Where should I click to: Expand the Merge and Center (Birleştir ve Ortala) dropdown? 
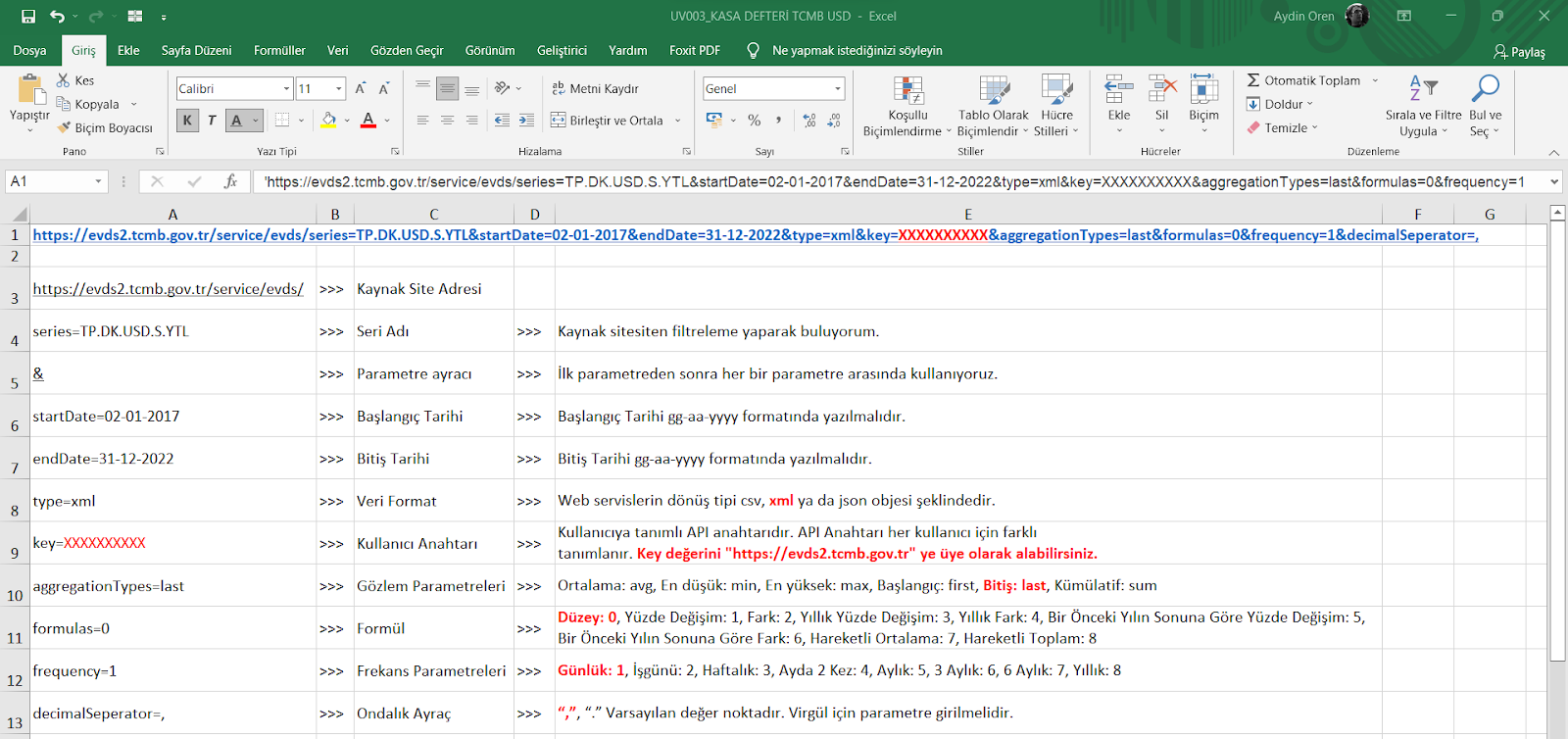[678, 120]
